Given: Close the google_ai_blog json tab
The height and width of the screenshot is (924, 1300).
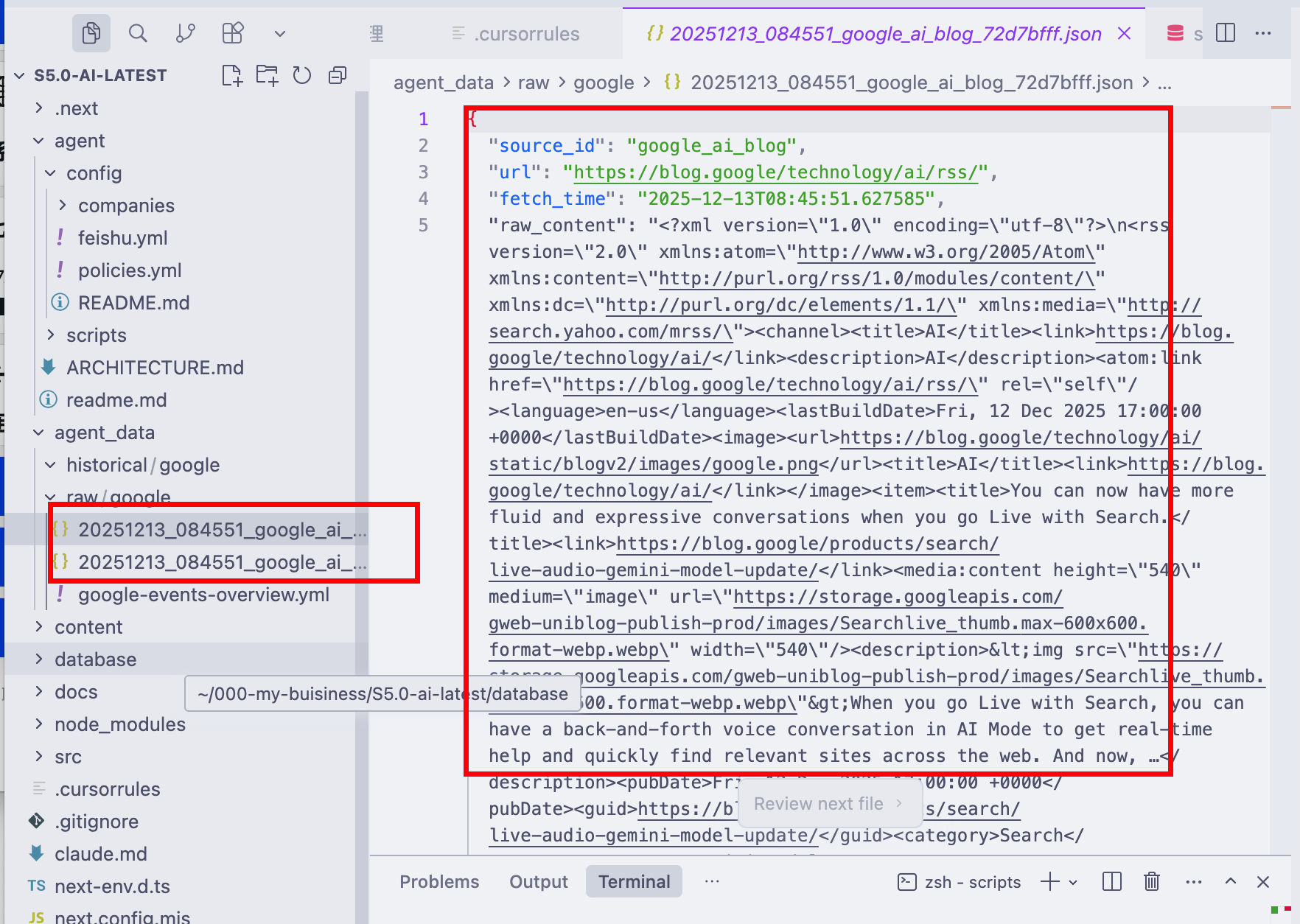Looking at the screenshot, I should (x=1124, y=34).
